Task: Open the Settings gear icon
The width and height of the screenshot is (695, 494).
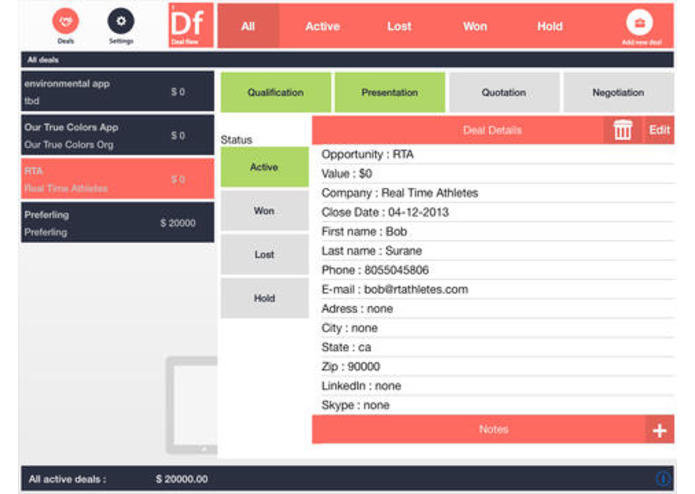Action: [121, 21]
